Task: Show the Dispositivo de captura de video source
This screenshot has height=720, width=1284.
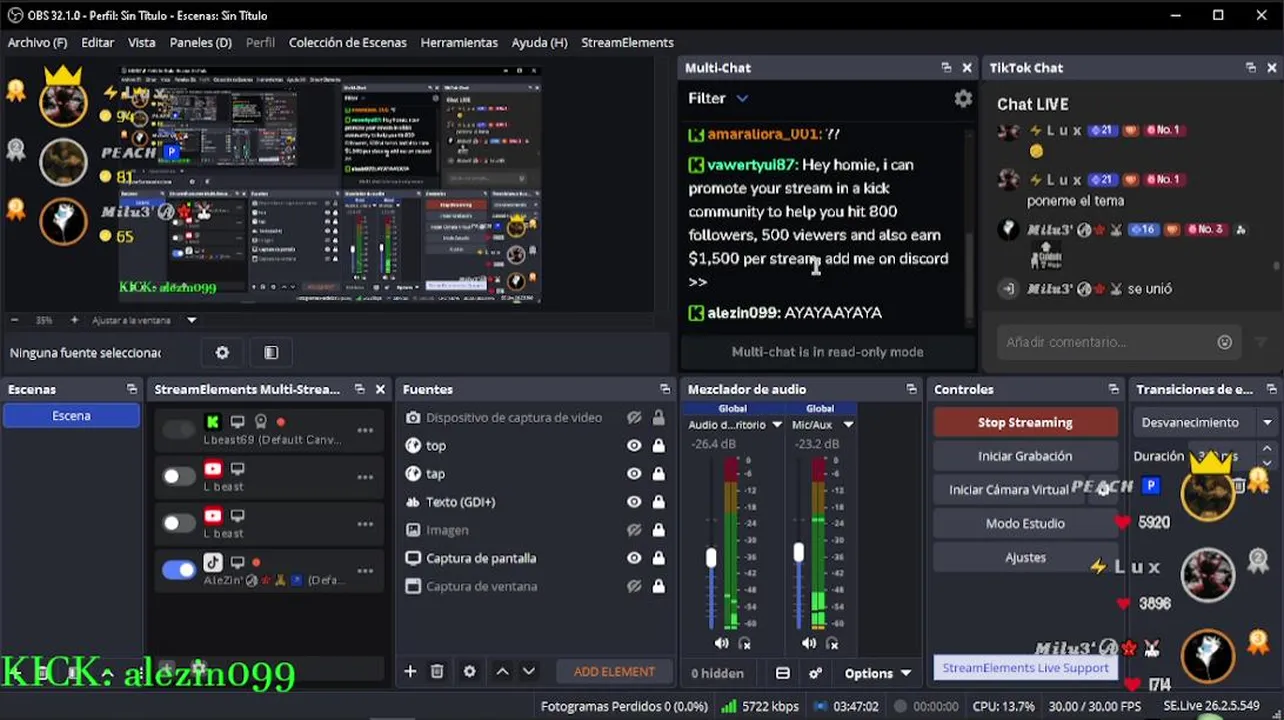Action: (634, 417)
